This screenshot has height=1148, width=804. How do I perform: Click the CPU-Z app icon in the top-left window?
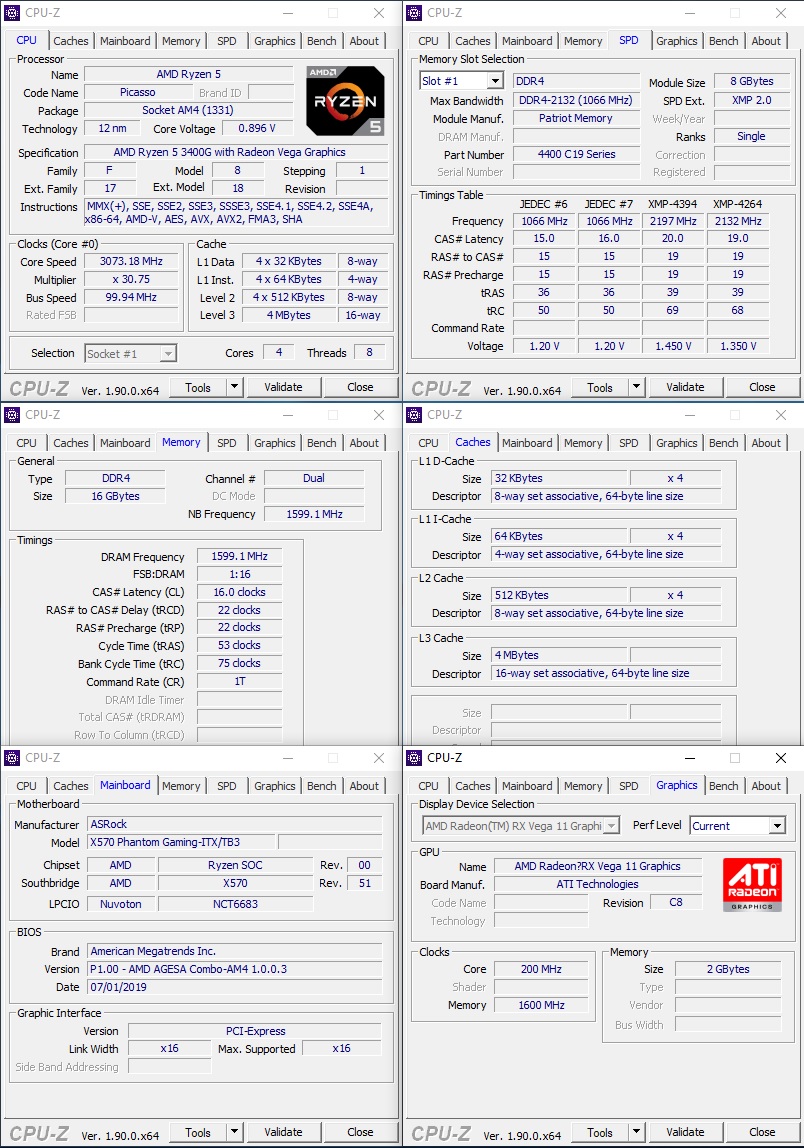click(12, 12)
